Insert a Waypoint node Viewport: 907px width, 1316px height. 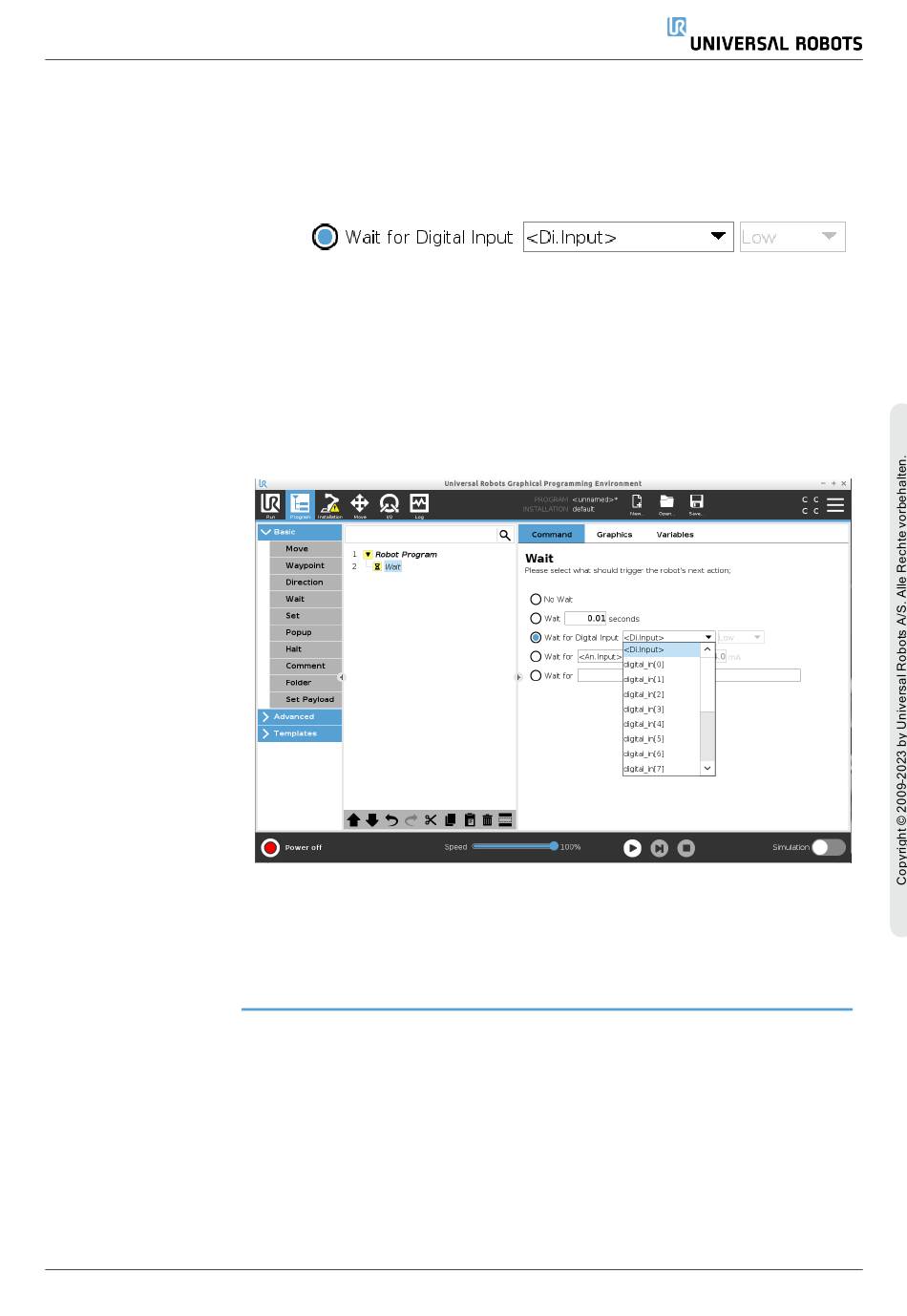[x=306, y=565]
